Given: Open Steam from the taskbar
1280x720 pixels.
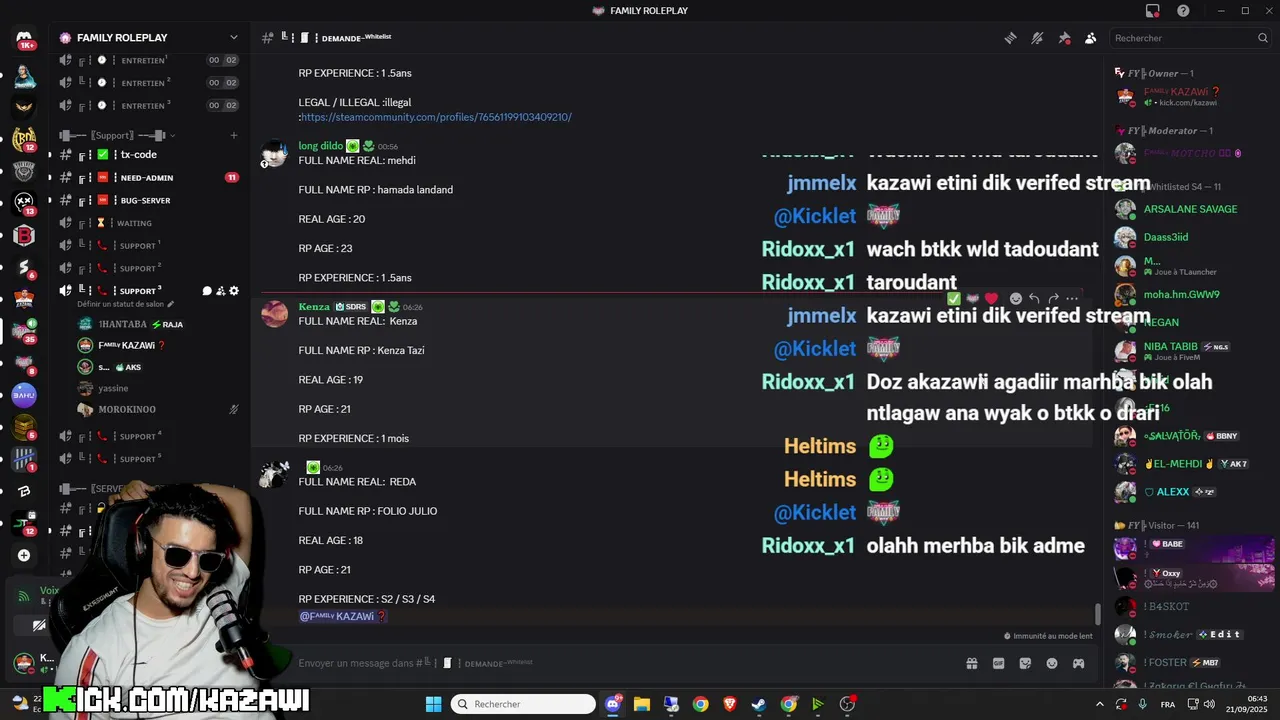Looking at the screenshot, I should (x=759, y=704).
